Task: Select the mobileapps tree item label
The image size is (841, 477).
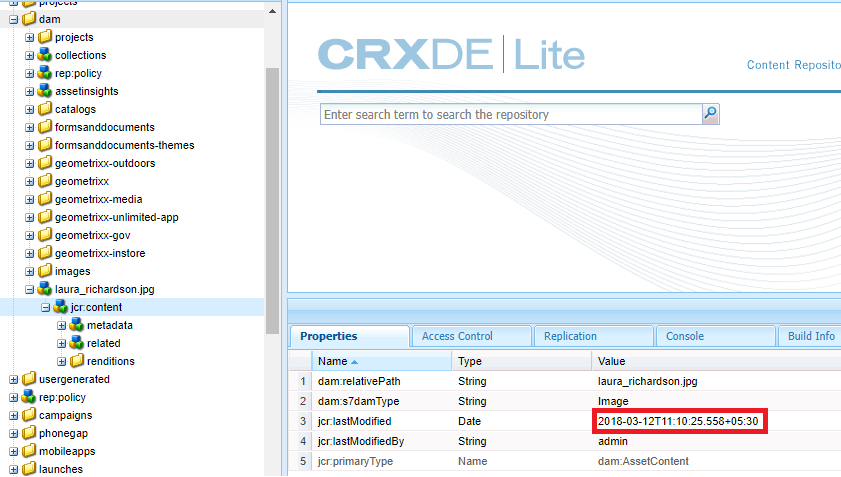Action: (x=67, y=451)
